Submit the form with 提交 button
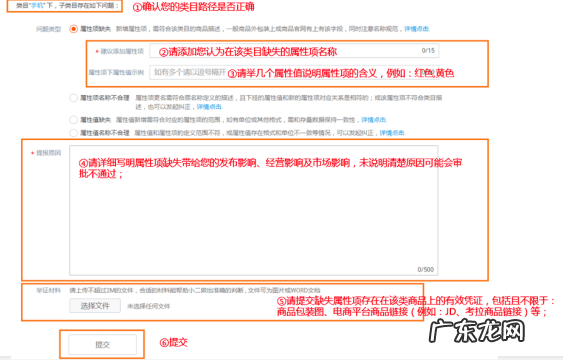The width and height of the screenshot is (563, 360). (102, 345)
